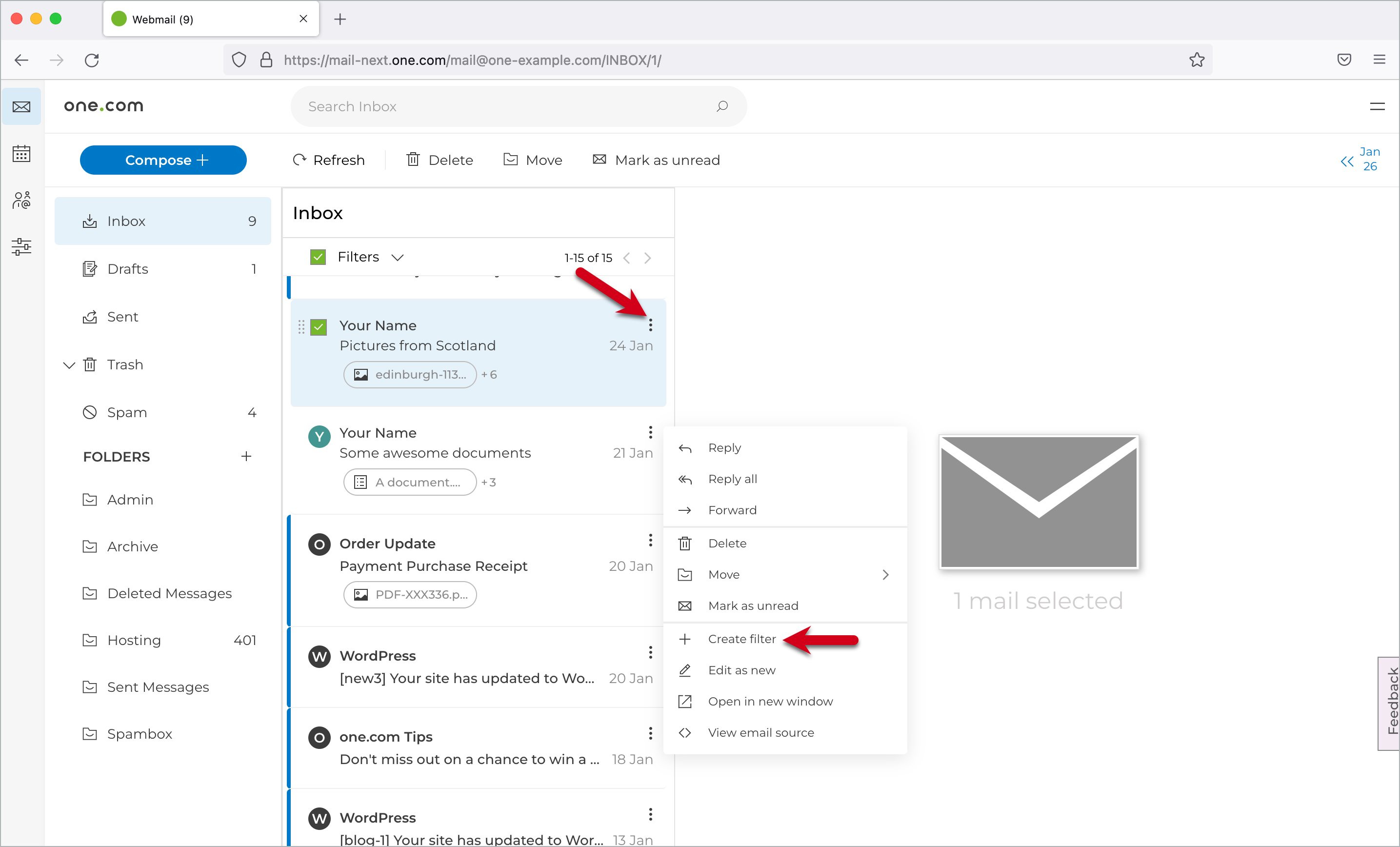
Task: Expand the Move submenu in context menu
Action: point(885,575)
